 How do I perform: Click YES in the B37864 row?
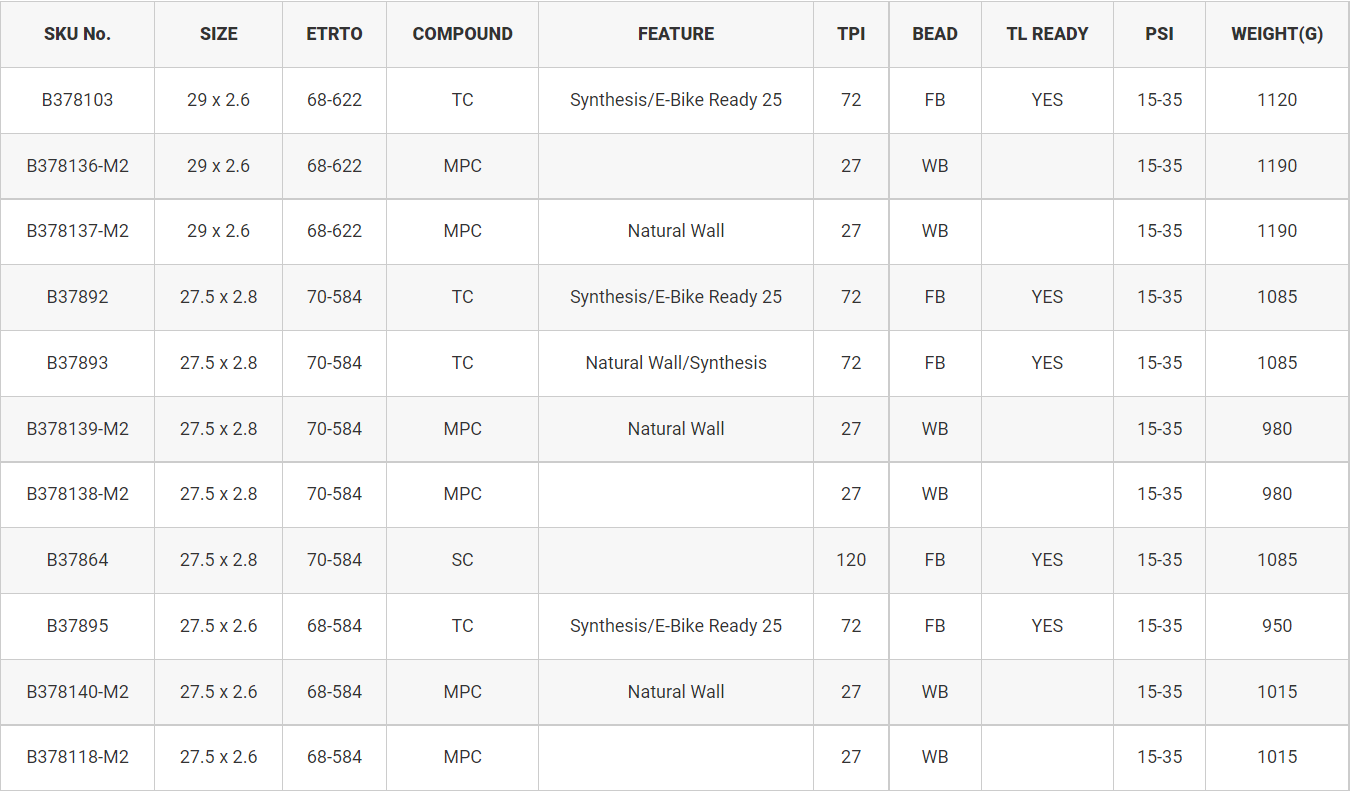(1047, 560)
